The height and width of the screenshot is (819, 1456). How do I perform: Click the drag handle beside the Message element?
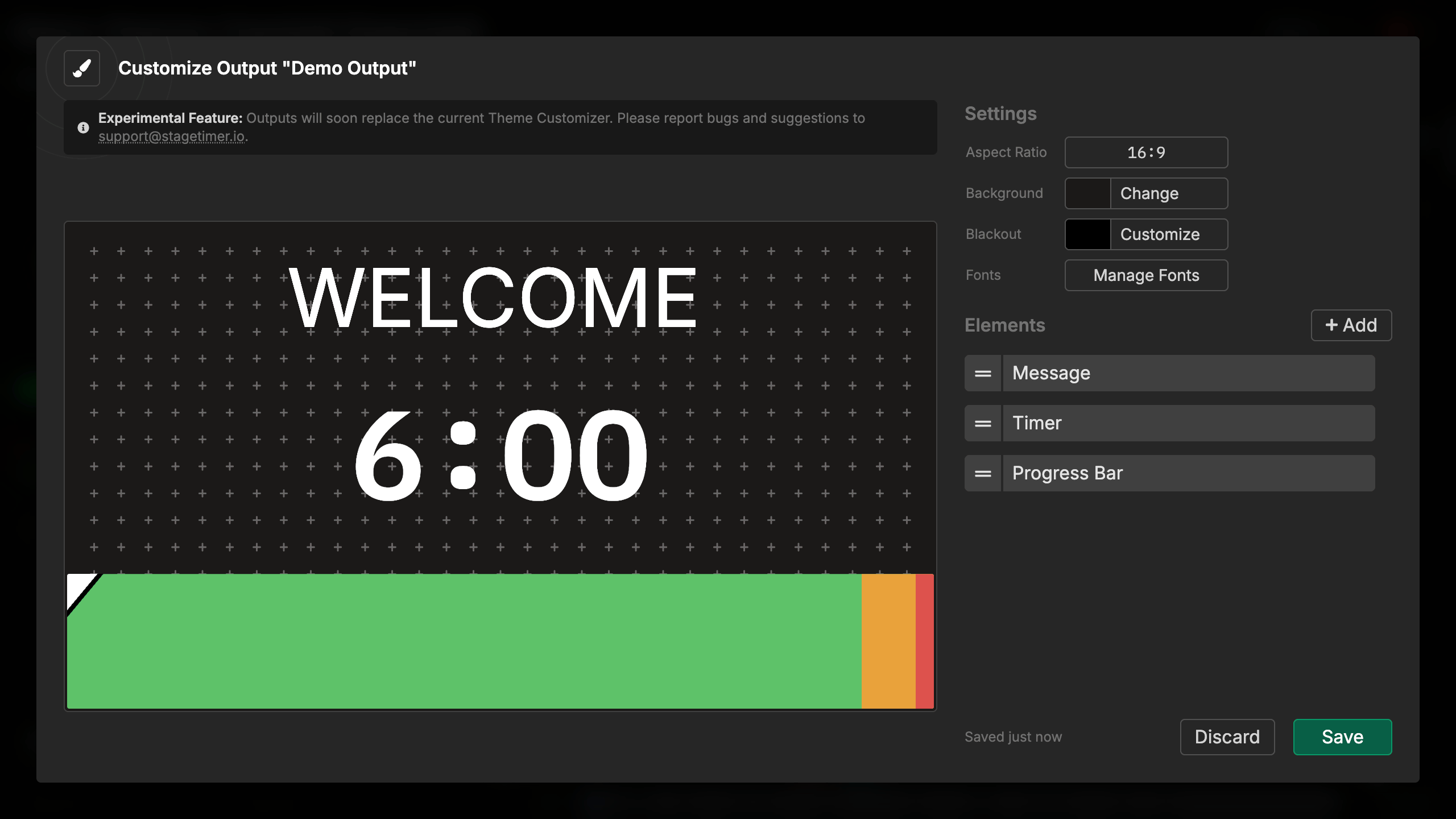coord(982,373)
